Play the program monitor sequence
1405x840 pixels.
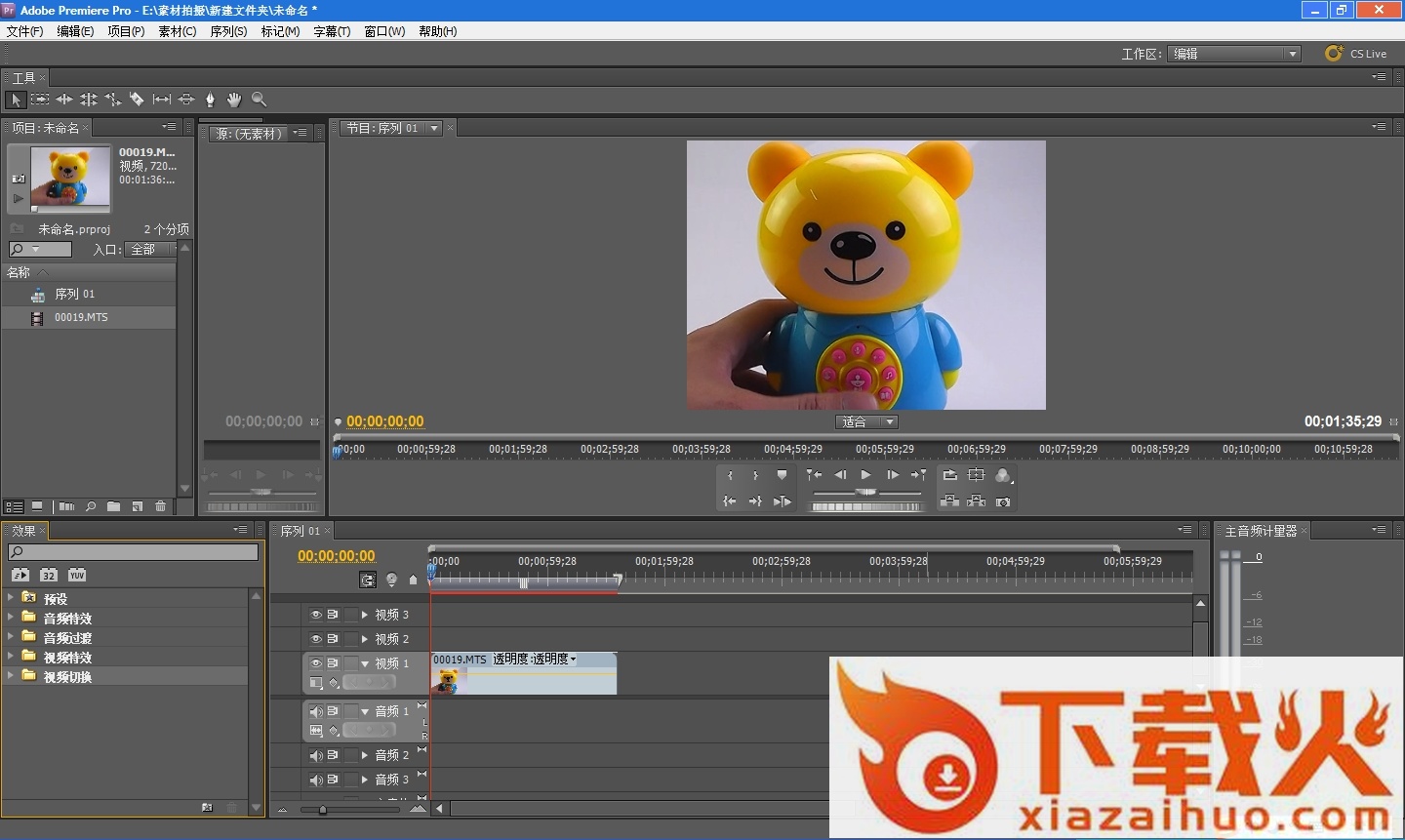click(865, 475)
